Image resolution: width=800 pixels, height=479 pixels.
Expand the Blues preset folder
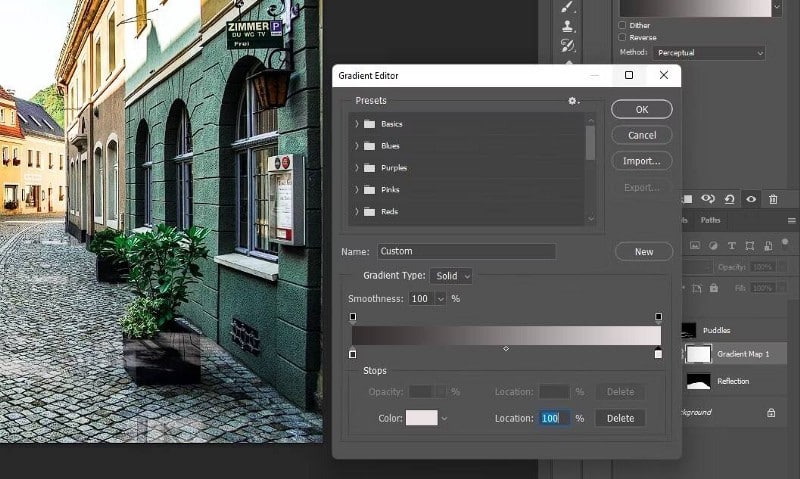[x=357, y=146]
